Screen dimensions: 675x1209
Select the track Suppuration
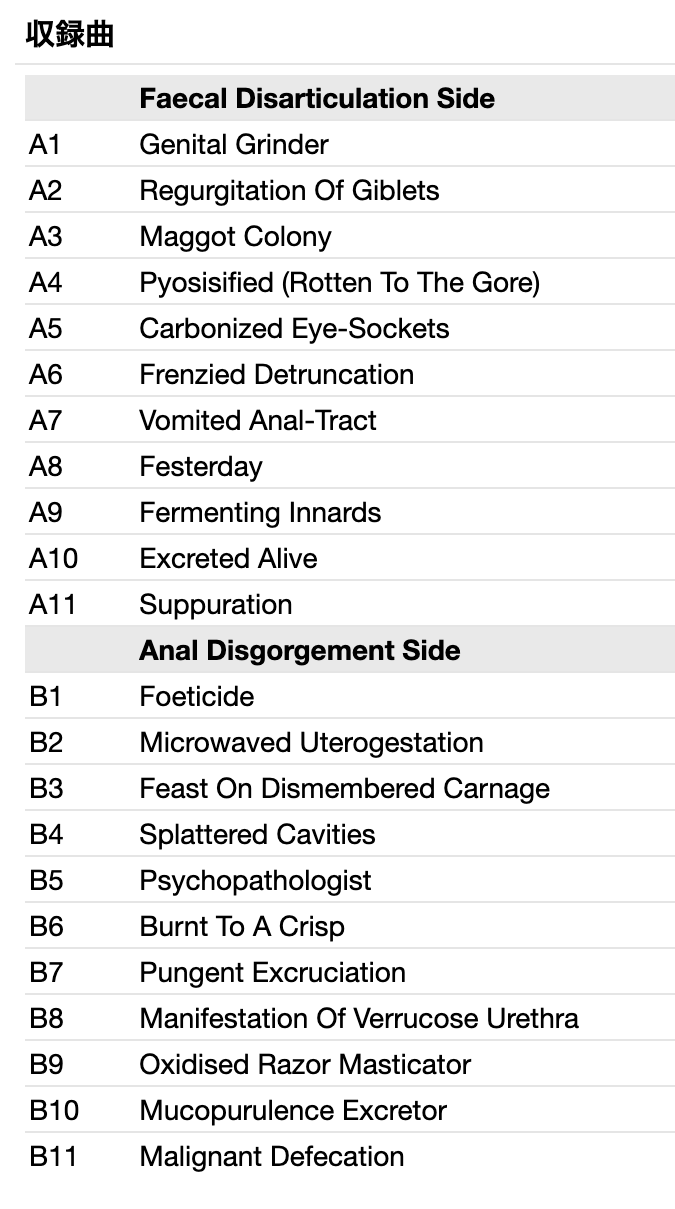tap(216, 604)
